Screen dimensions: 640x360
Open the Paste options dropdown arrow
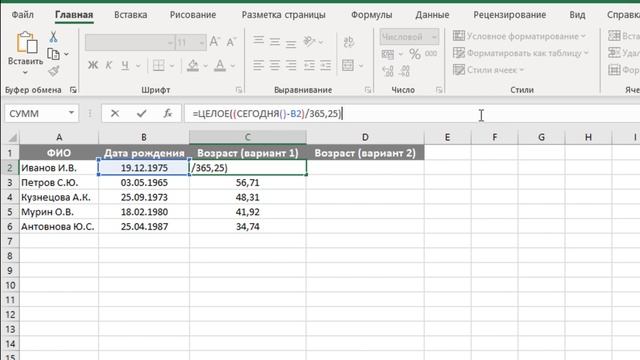coord(25,73)
